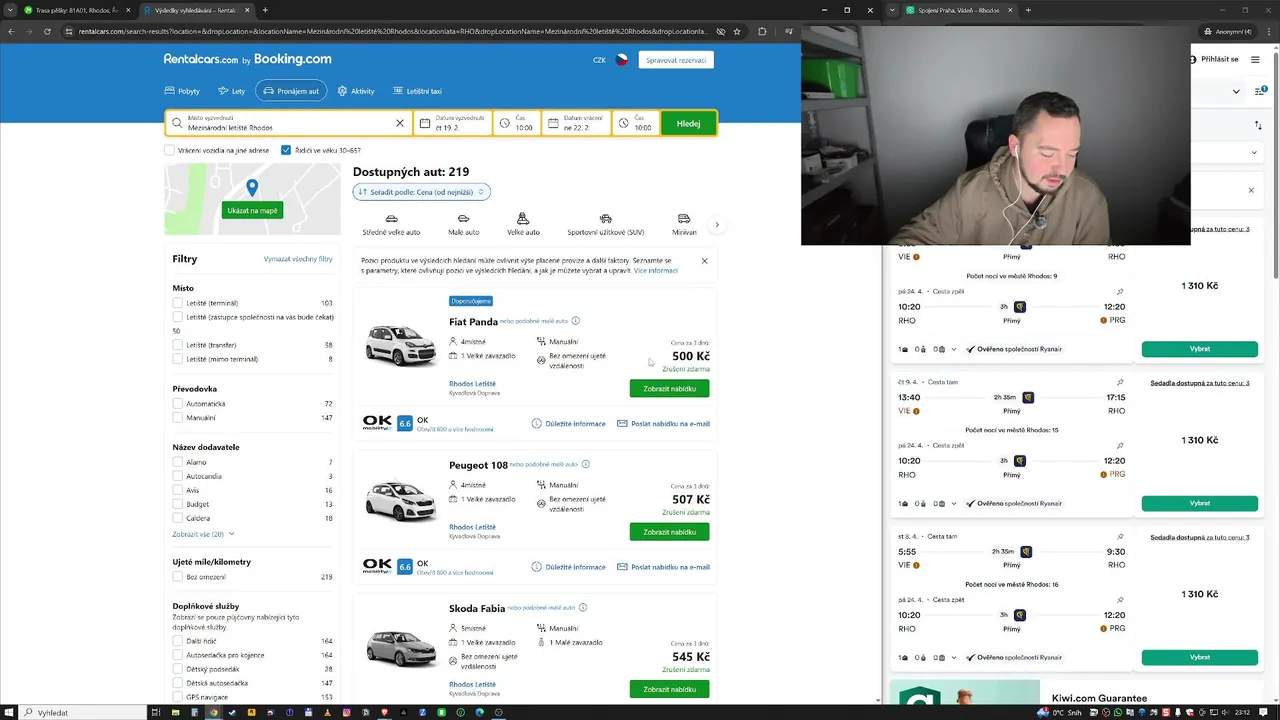The height and width of the screenshot is (720, 1280).
Task: Clear the pickup location with the X icon
Action: 400,123
